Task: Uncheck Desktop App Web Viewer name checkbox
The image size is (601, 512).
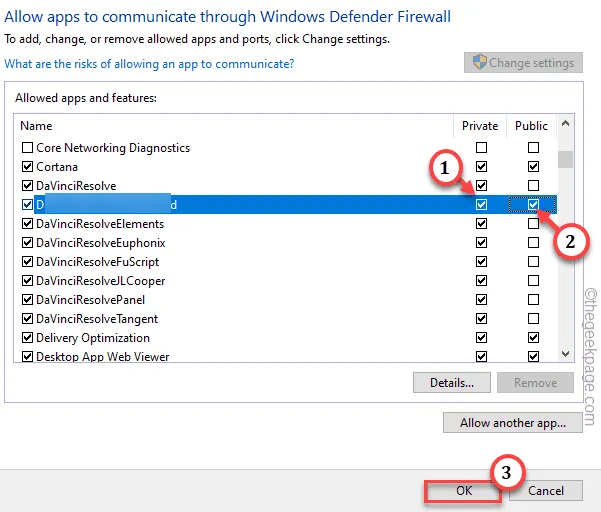Action: [27, 356]
